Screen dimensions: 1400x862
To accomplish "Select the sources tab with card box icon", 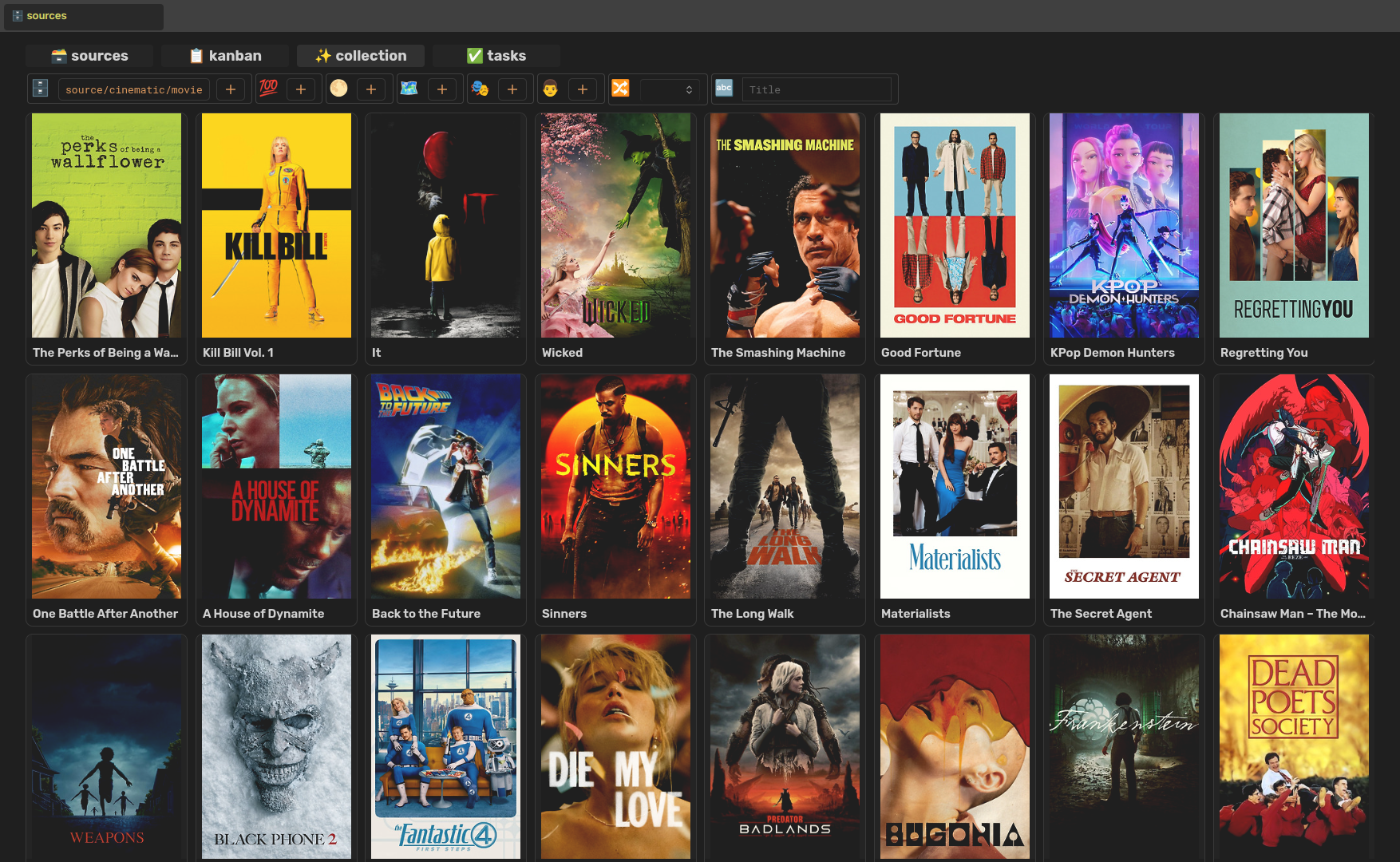I will point(89,56).
